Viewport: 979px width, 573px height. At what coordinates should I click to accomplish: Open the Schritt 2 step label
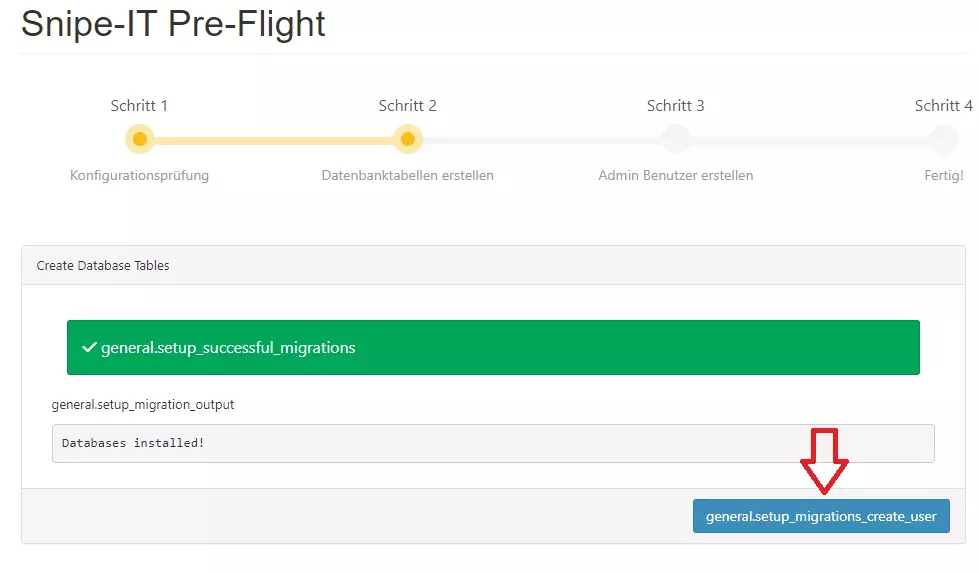pos(407,106)
